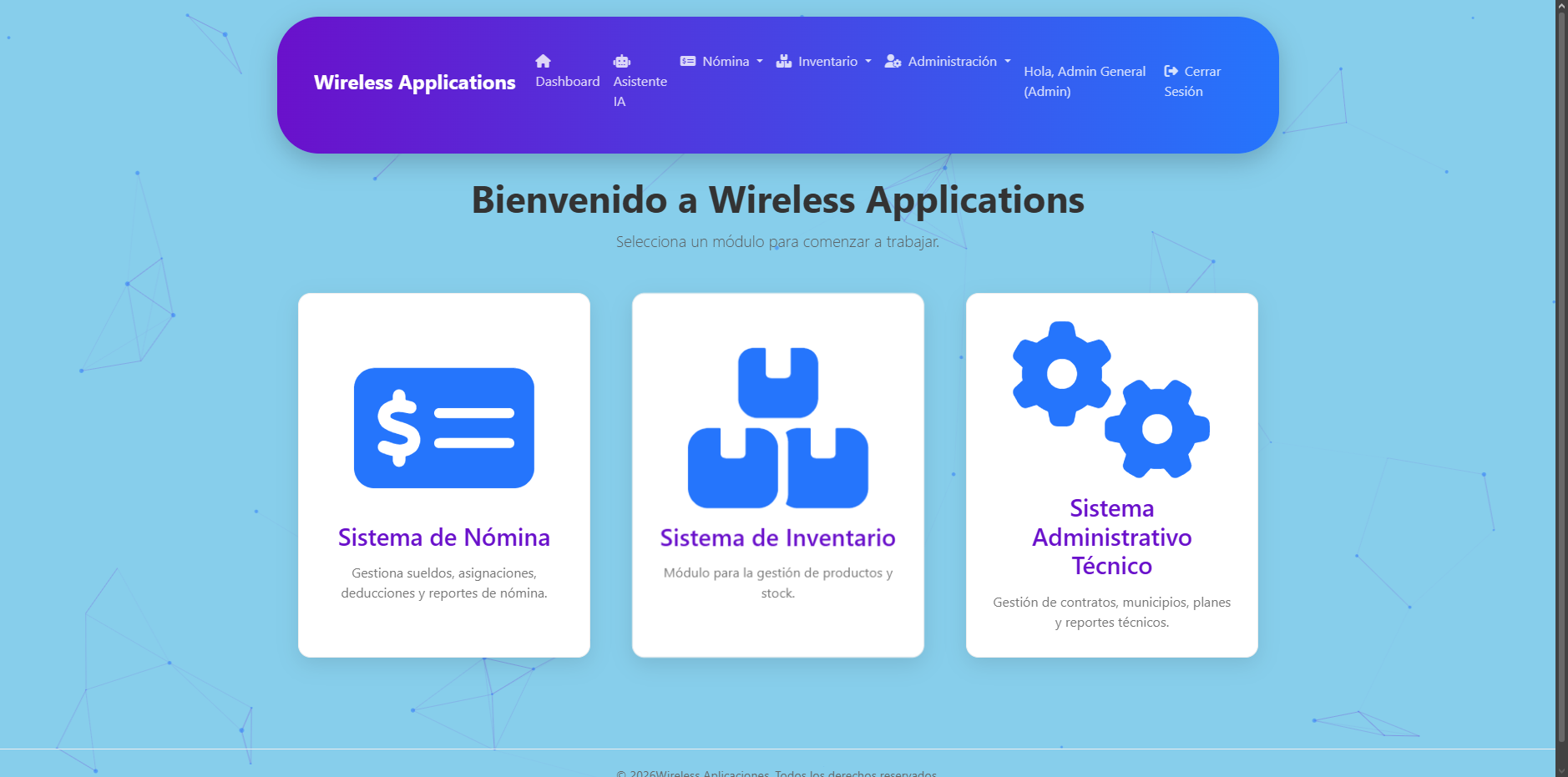The width and height of the screenshot is (1568, 777).
Task: Click the Cerrar Sesión logout arrow icon
Action: [1171, 71]
